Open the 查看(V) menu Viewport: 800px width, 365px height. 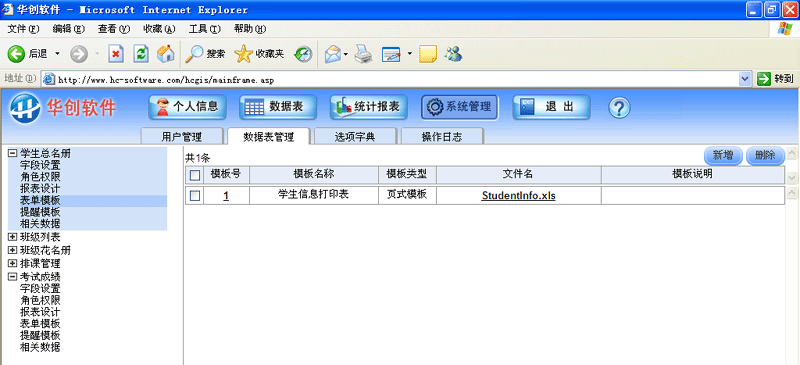114,29
